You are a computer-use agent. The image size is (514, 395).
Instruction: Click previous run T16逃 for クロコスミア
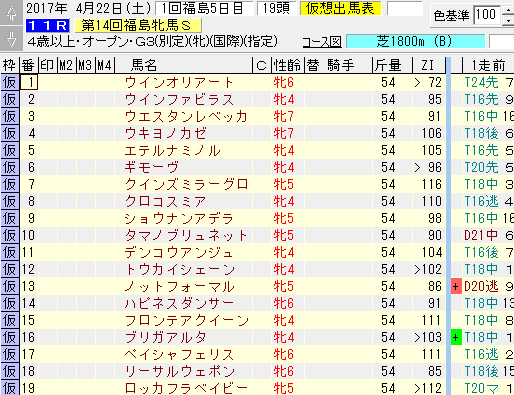coord(481,201)
